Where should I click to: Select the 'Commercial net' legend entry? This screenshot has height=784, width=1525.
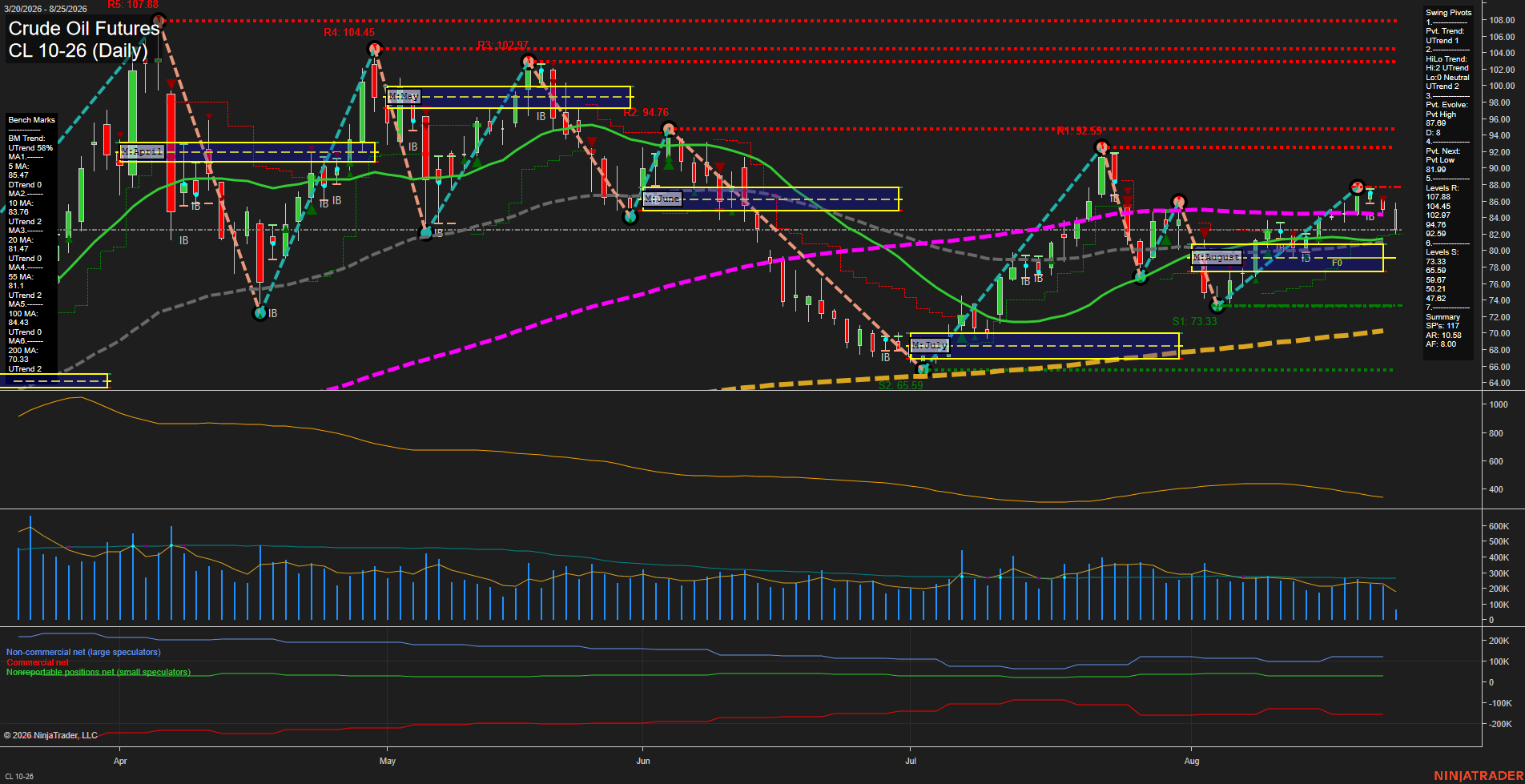click(38, 662)
